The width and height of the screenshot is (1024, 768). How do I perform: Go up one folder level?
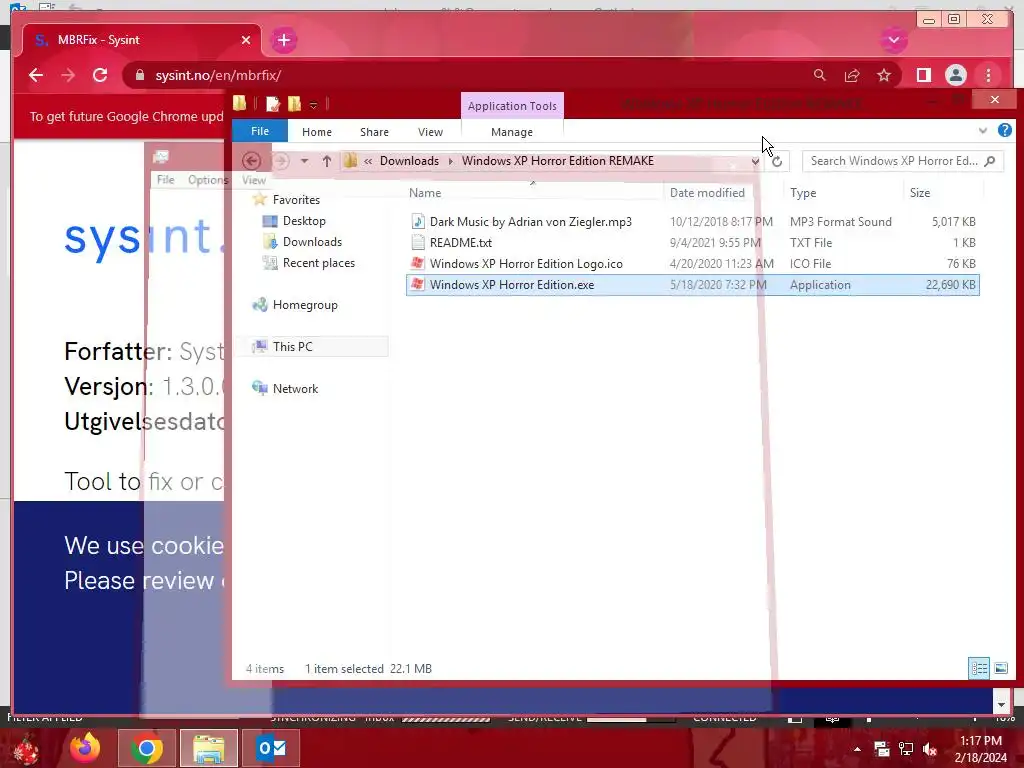(x=327, y=161)
